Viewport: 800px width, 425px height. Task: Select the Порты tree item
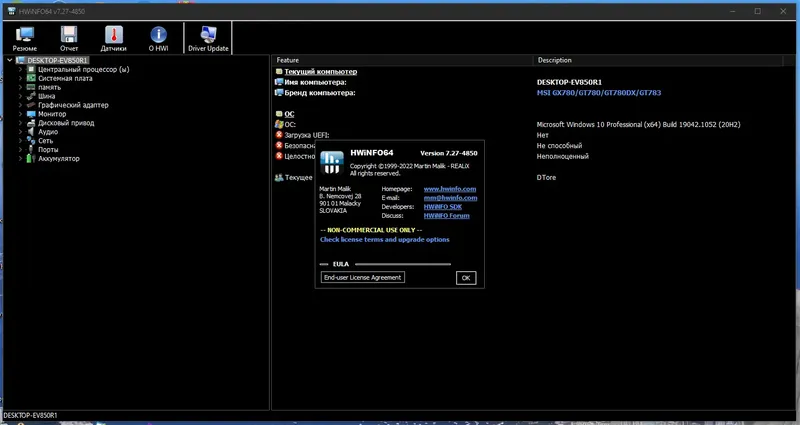[48, 149]
